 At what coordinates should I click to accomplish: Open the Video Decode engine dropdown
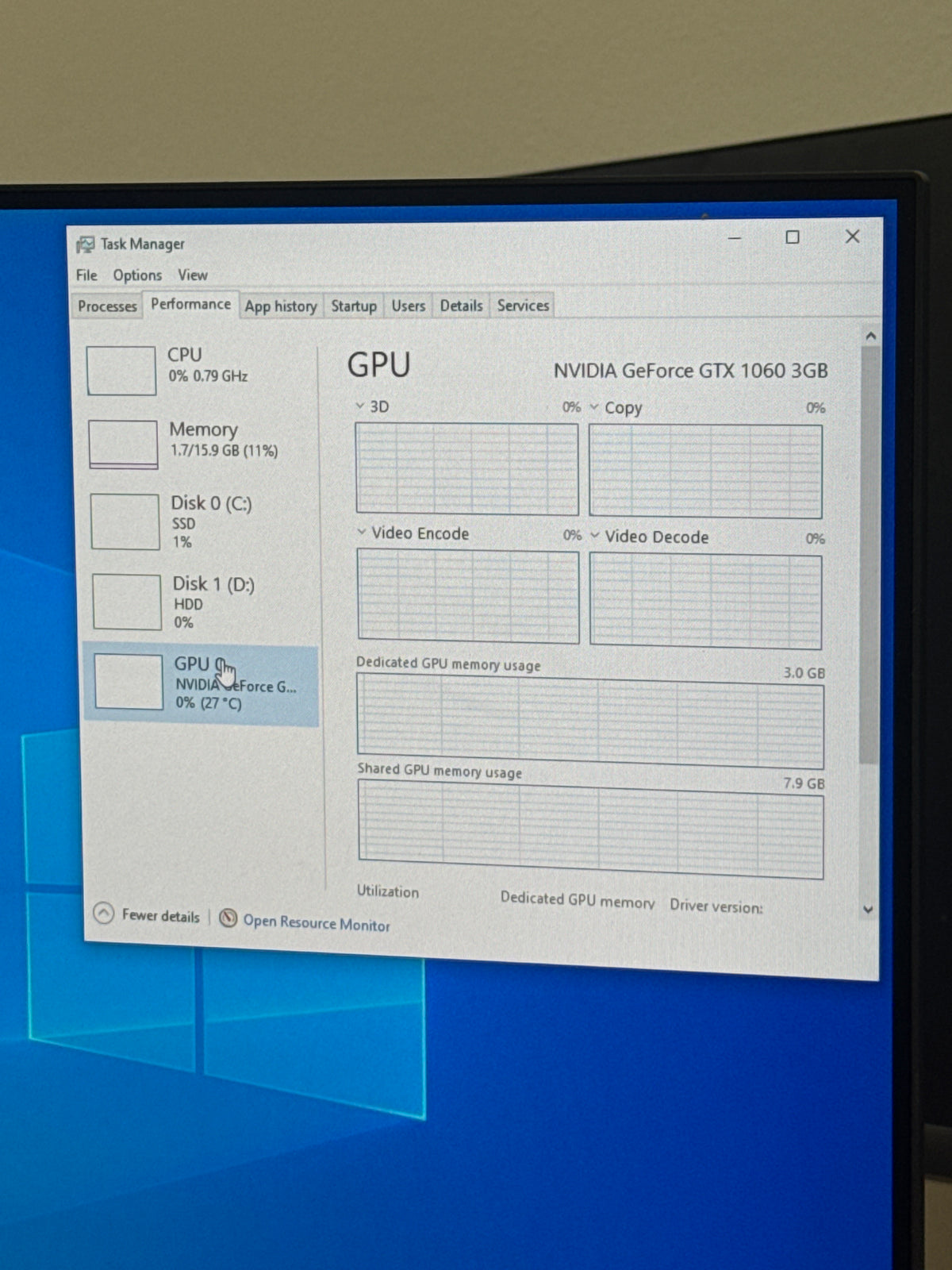click(x=595, y=536)
